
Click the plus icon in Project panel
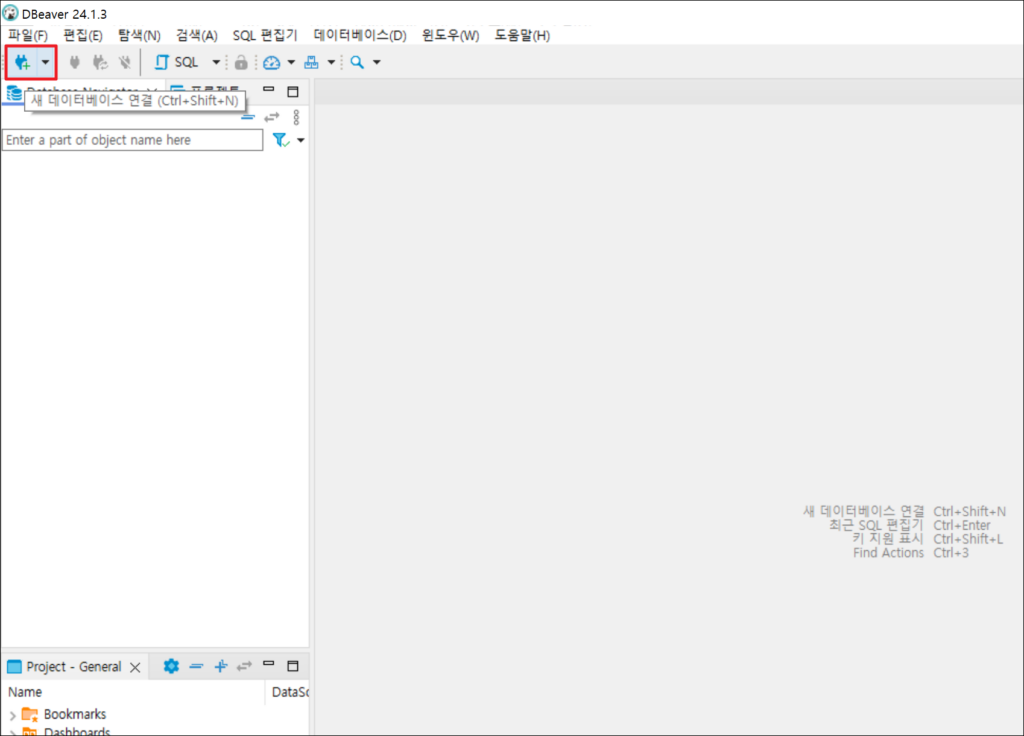pos(221,666)
